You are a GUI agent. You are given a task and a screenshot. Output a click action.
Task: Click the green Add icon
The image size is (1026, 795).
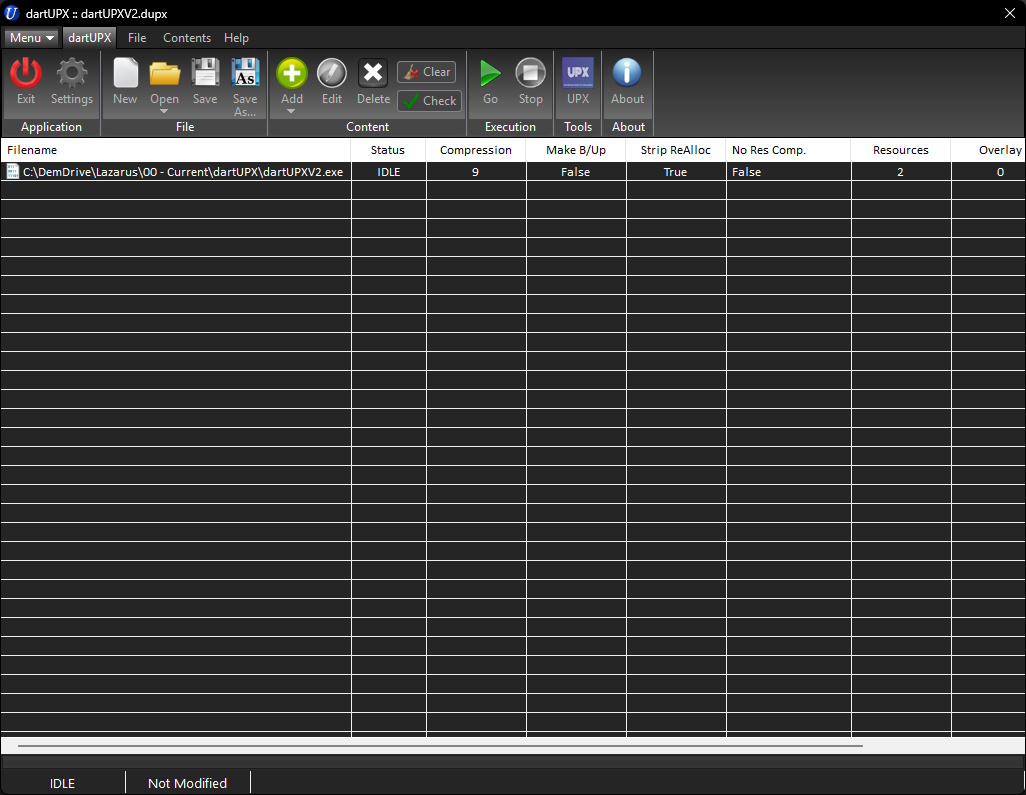click(x=292, y=73)
